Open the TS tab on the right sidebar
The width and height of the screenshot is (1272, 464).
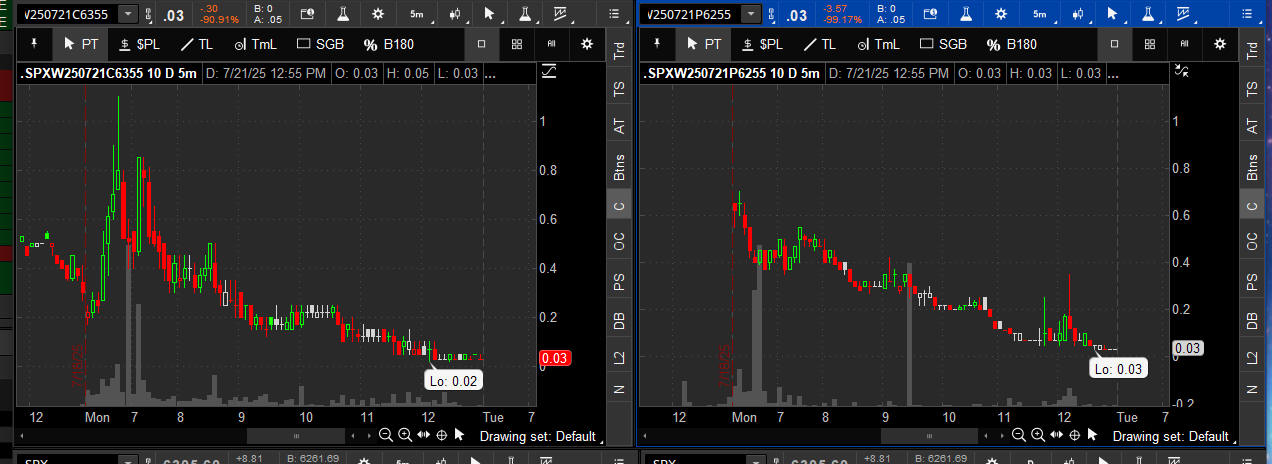1251,89
